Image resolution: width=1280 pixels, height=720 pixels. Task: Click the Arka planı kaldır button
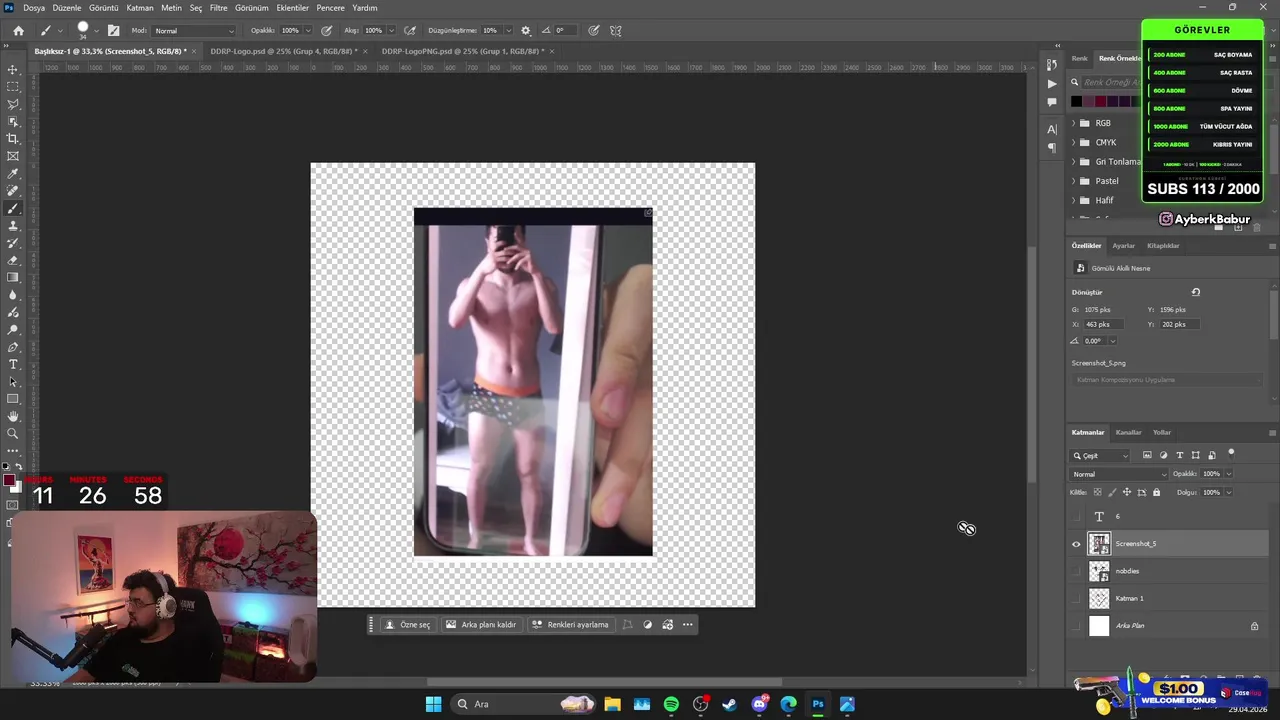(481, 625)
